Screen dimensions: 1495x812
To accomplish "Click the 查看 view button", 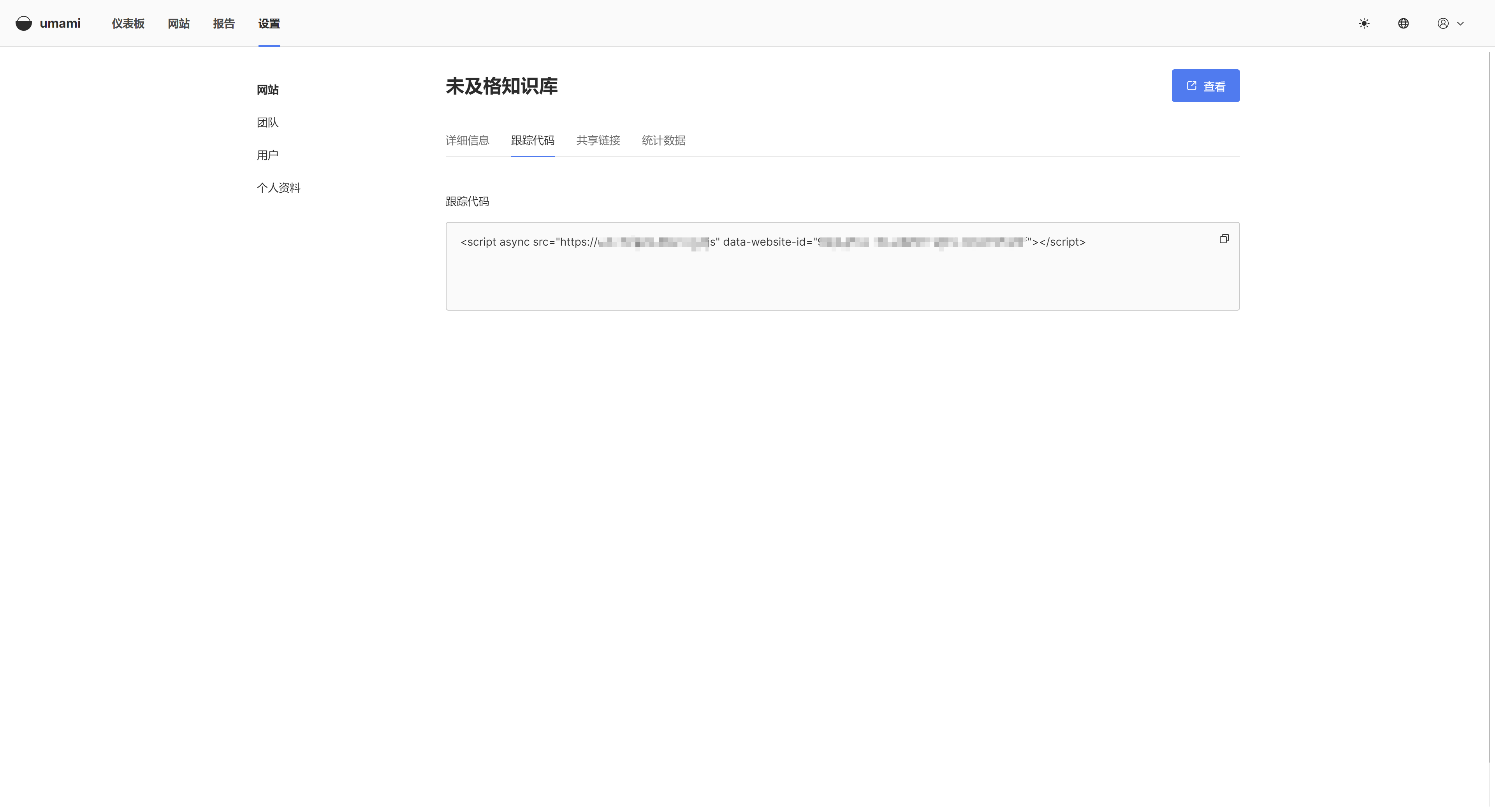I will [x=1205, y=86].
